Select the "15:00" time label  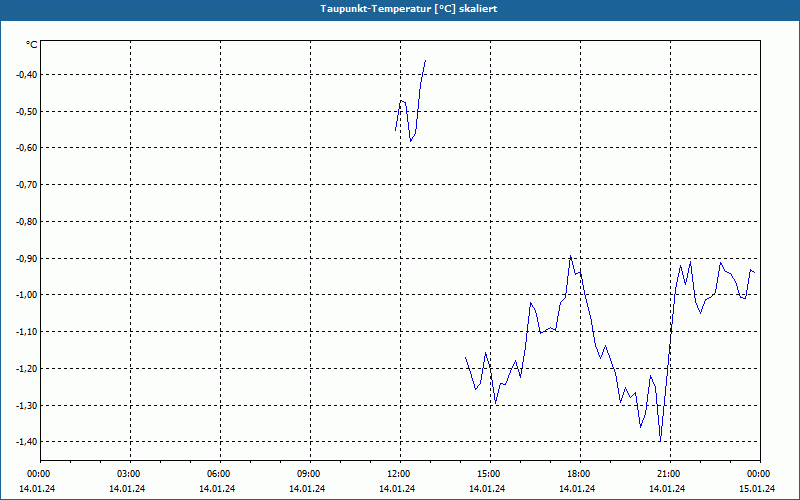click(x=490, y=474)
